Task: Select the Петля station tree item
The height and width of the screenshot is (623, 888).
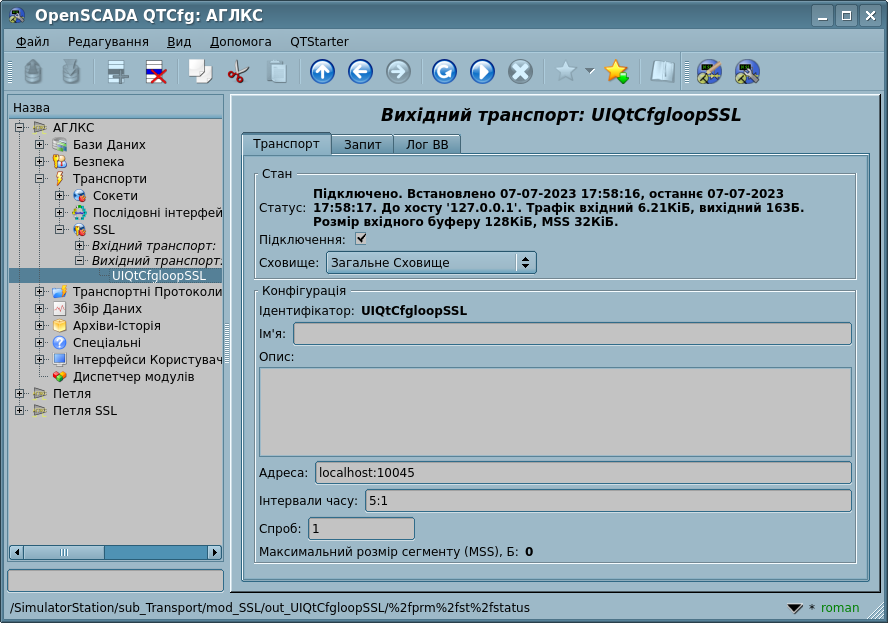Action: (x=72, y=394)
